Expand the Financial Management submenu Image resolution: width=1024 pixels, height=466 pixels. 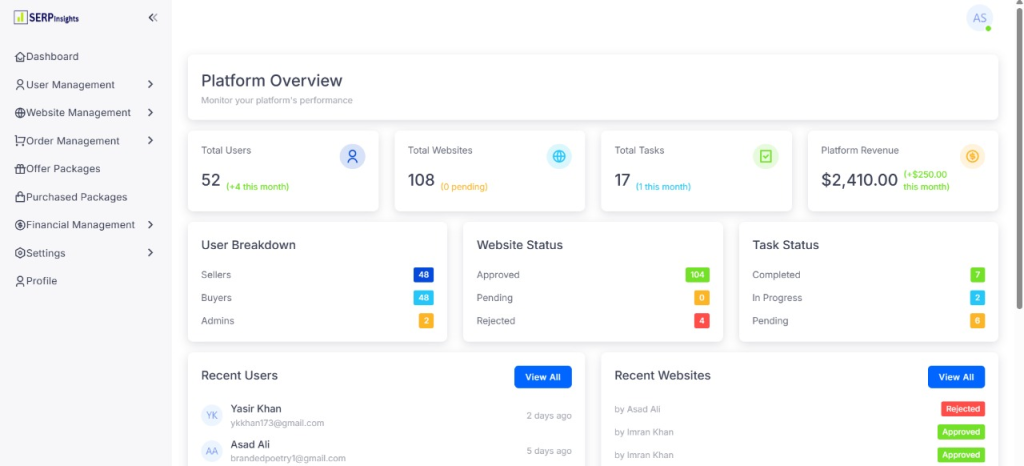coord(150,225)
